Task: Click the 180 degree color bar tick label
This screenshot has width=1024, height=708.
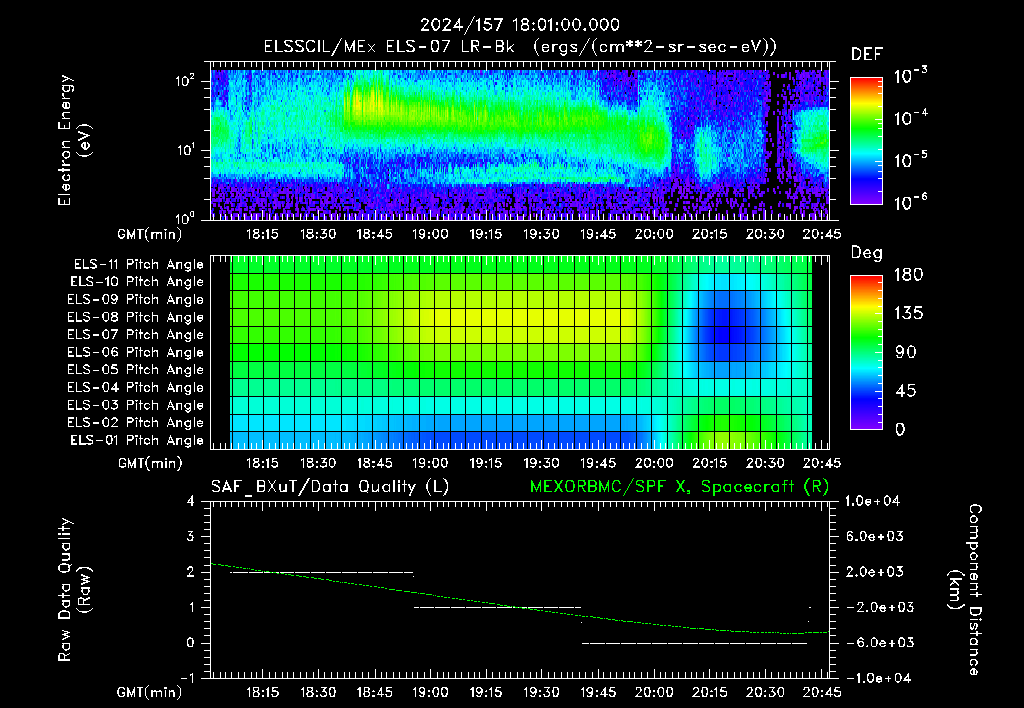Action: 908,274
